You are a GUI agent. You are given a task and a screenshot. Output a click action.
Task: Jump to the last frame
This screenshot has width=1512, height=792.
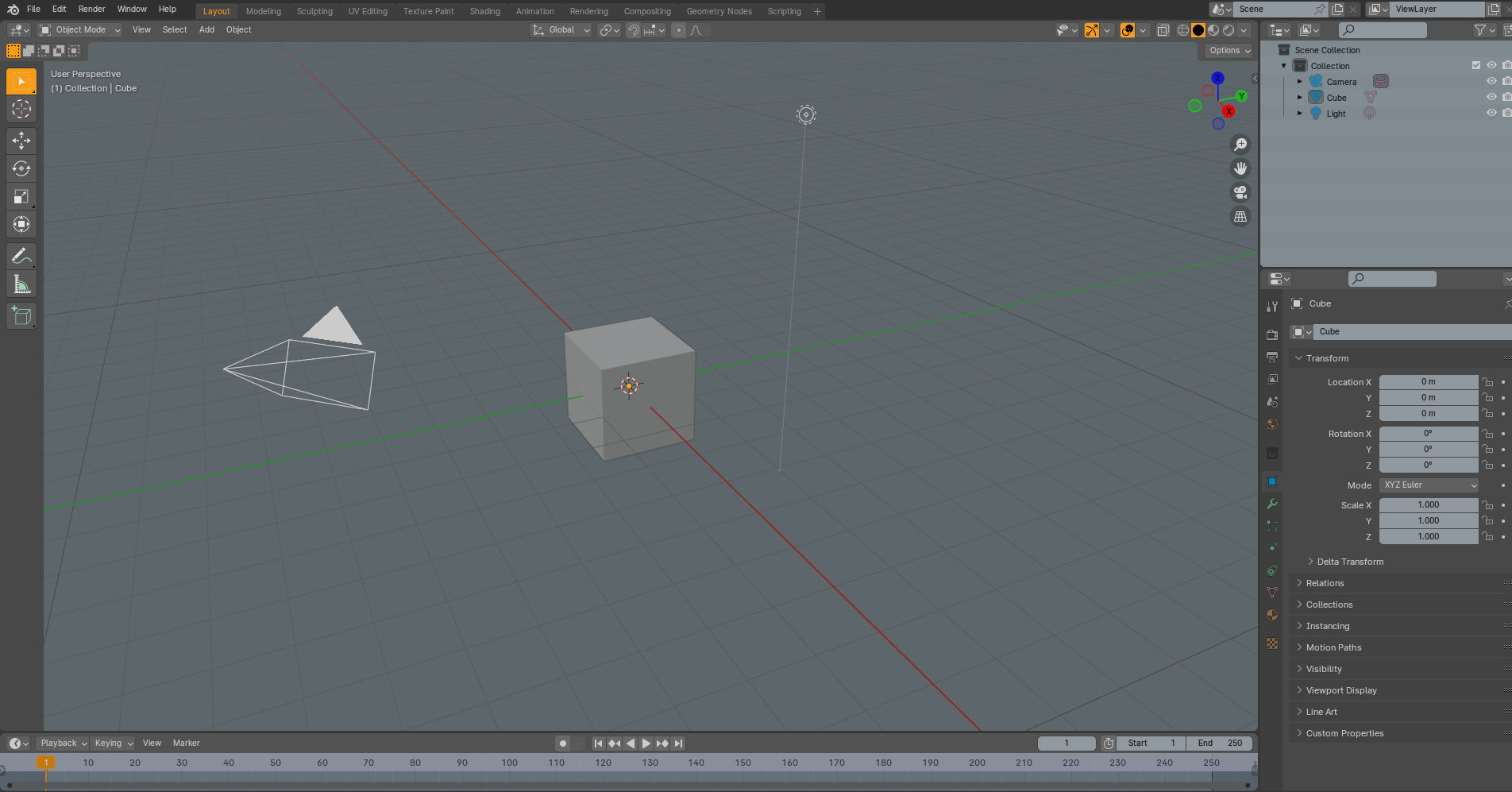(x=678, y=744)
